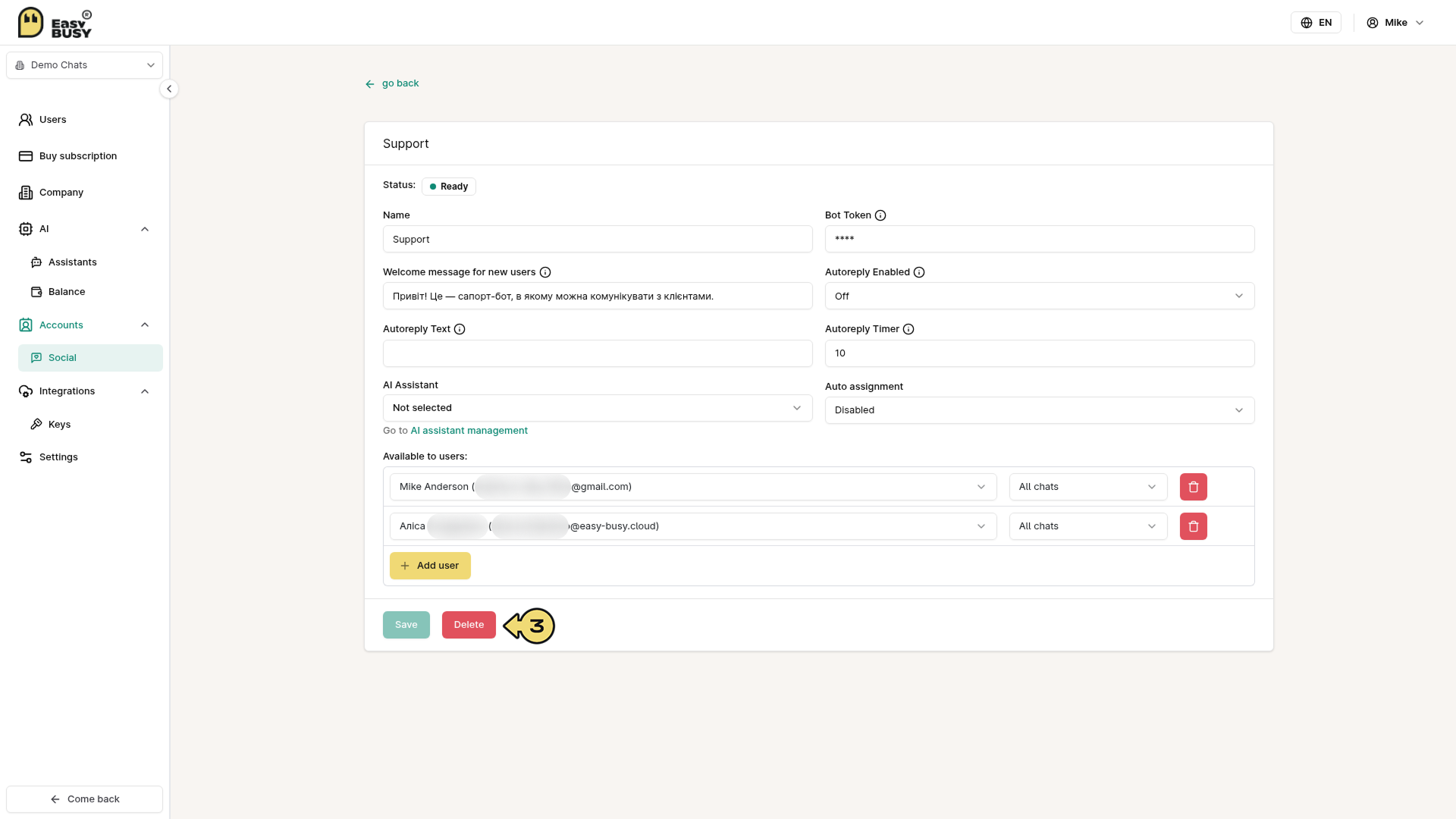Open All chats dropdown for Аліса
Screen dimensions: 1456x819
[1088, 526]
